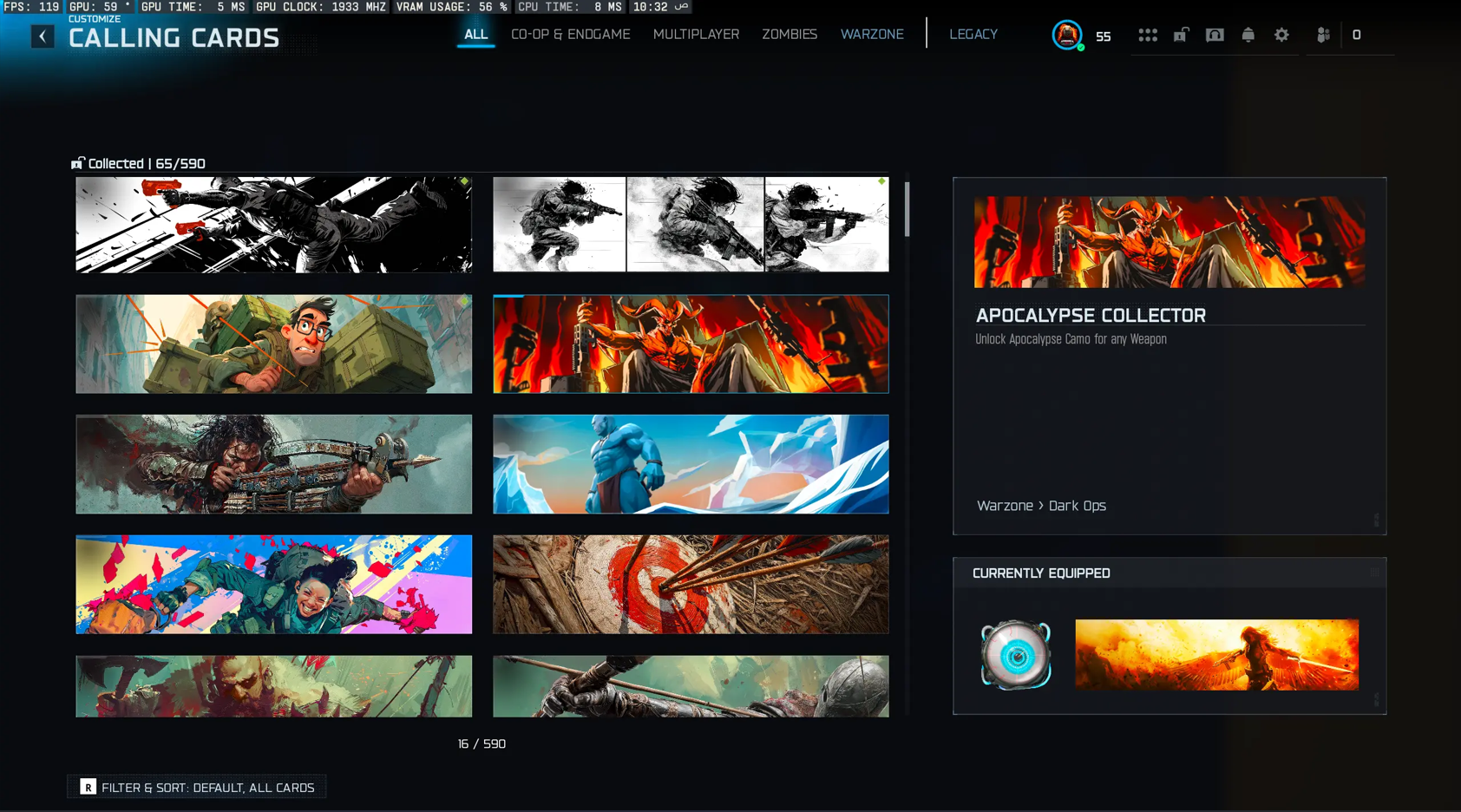1461x812 pixels.
Task: Select the black-and-white diving soldier card
Action: 274,225
